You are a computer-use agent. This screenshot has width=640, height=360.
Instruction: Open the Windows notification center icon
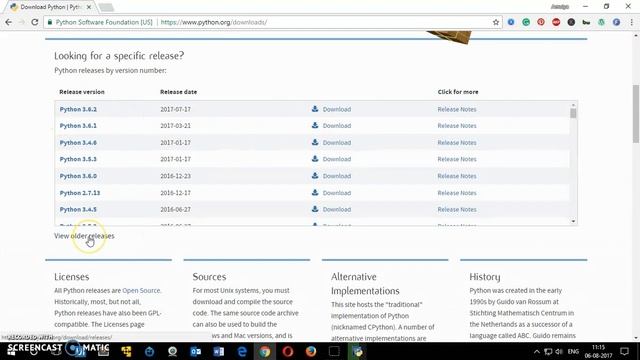click(624, 351)
